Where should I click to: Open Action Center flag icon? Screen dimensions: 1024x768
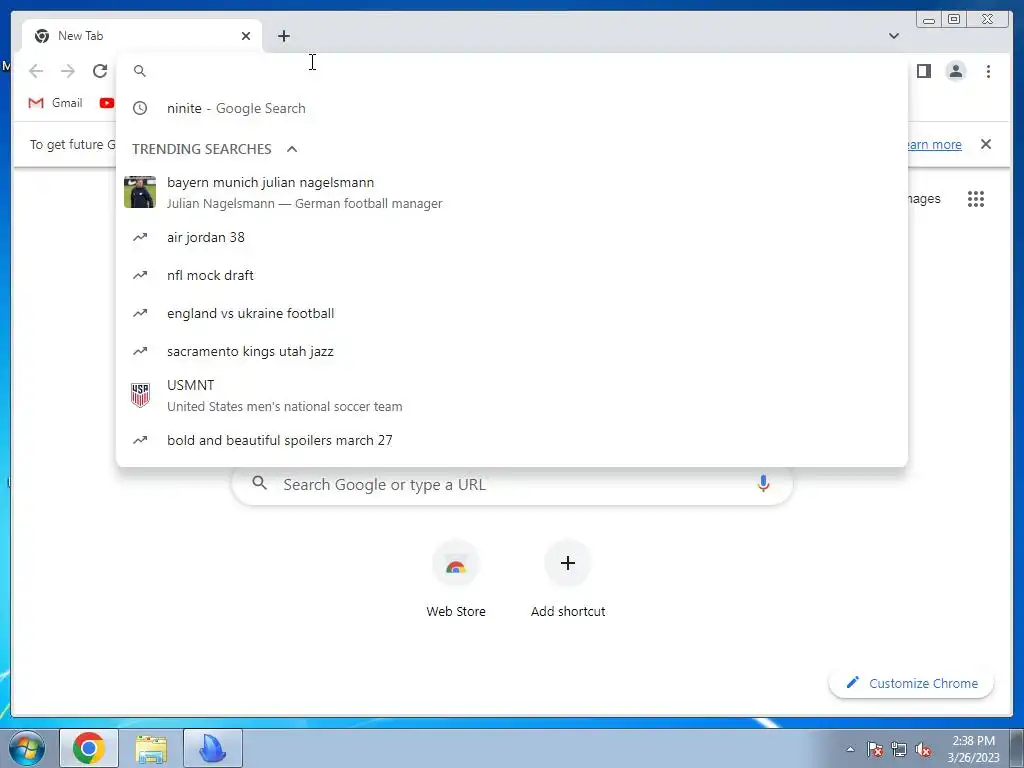[875, 749]
